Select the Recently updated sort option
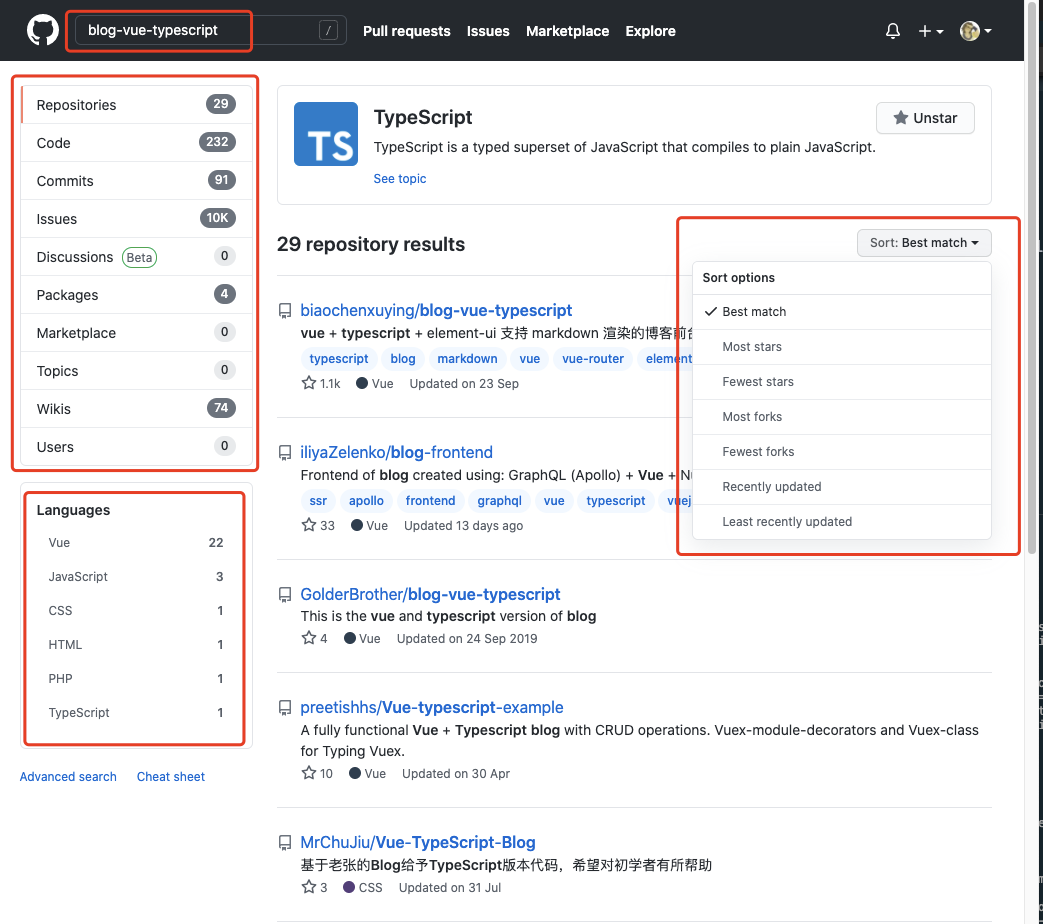The image size is (1043, 924). coord(772,486)
